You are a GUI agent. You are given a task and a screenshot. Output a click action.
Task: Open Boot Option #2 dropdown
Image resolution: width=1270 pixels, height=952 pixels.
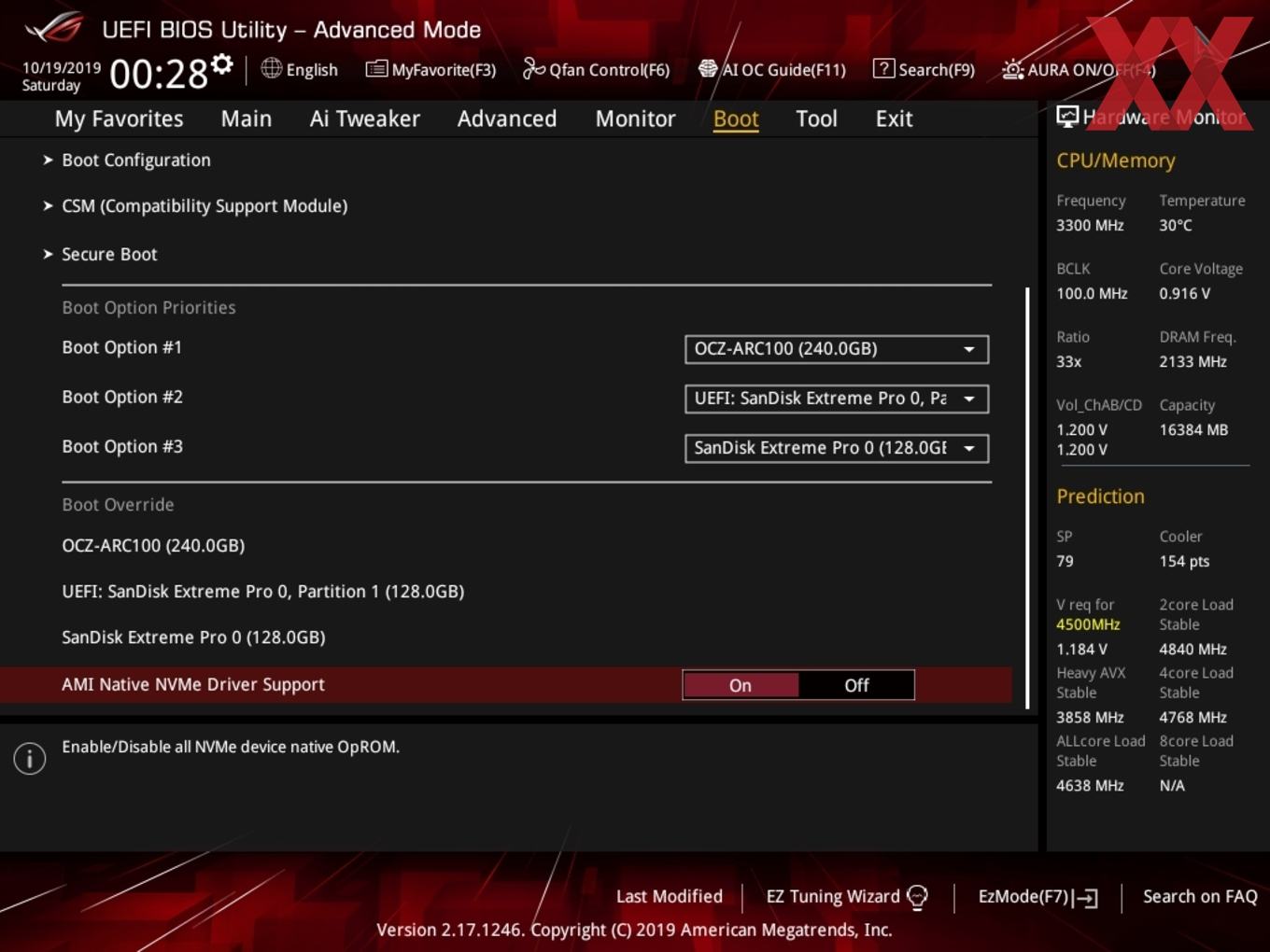tap(837, 399)
